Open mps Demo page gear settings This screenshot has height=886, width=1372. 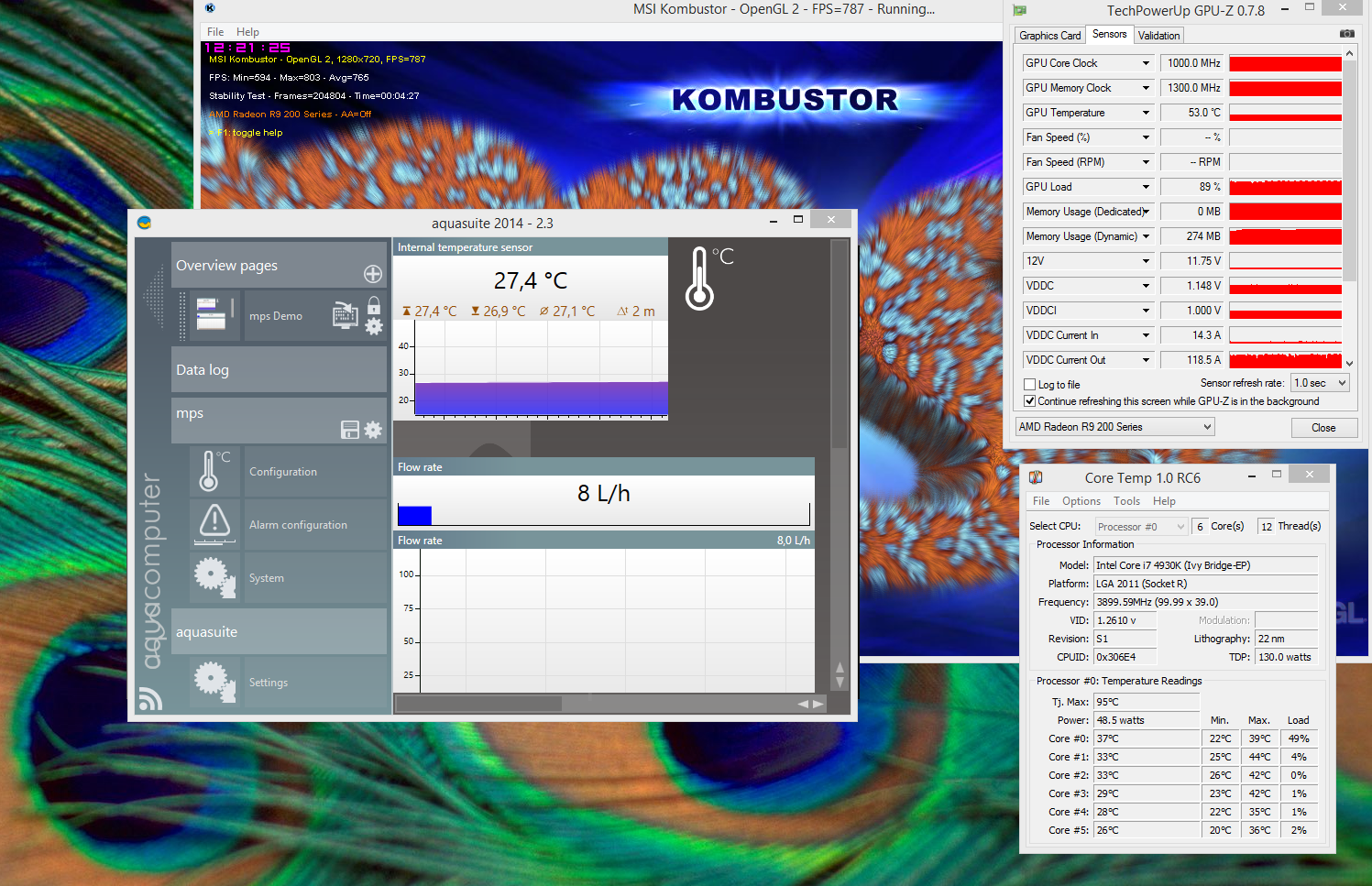point(374,326)
